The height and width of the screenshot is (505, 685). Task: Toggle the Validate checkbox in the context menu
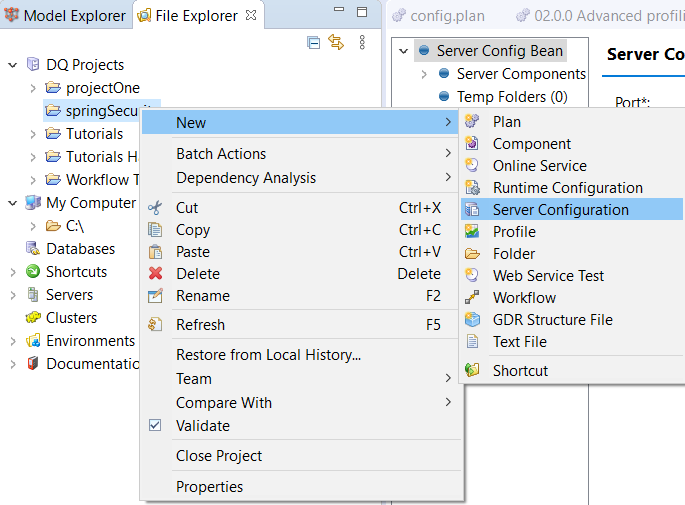155,426
